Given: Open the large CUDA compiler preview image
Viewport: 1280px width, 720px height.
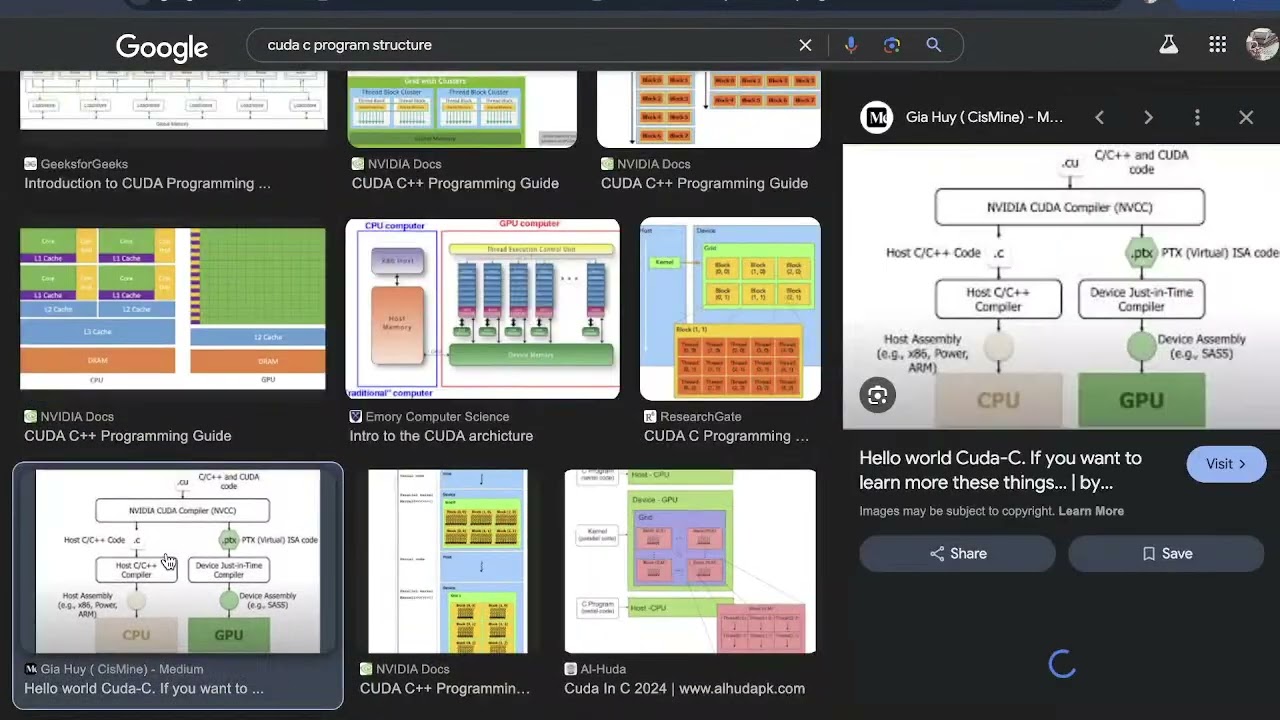Looking at the screenshot, I should coord(1061,287).
